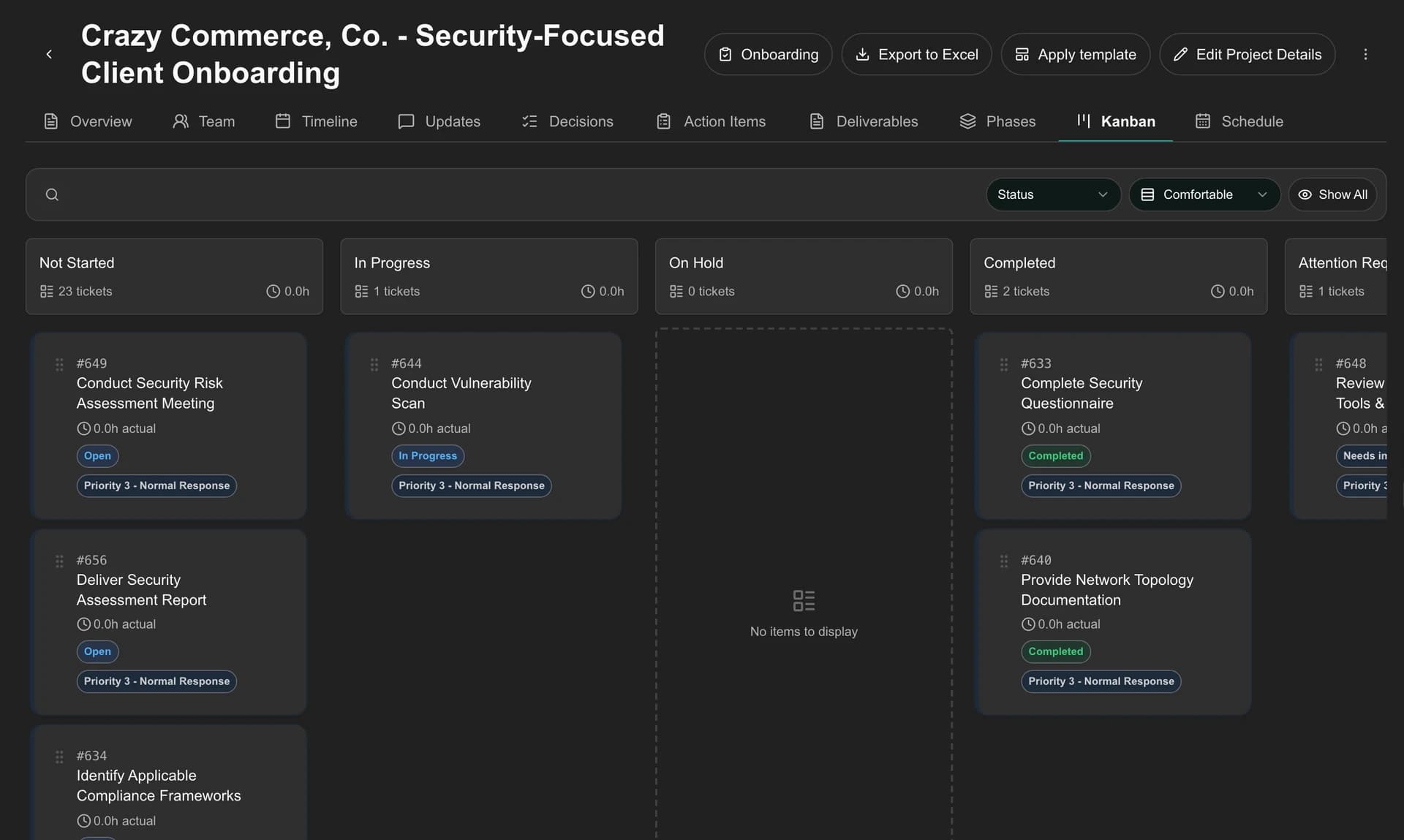The image size is (1404, 840).
Task: Grab drag handle of ticket #649
Action: (59, 364)
